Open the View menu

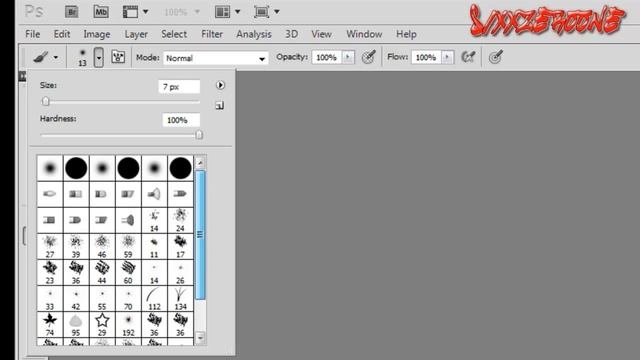321,34
